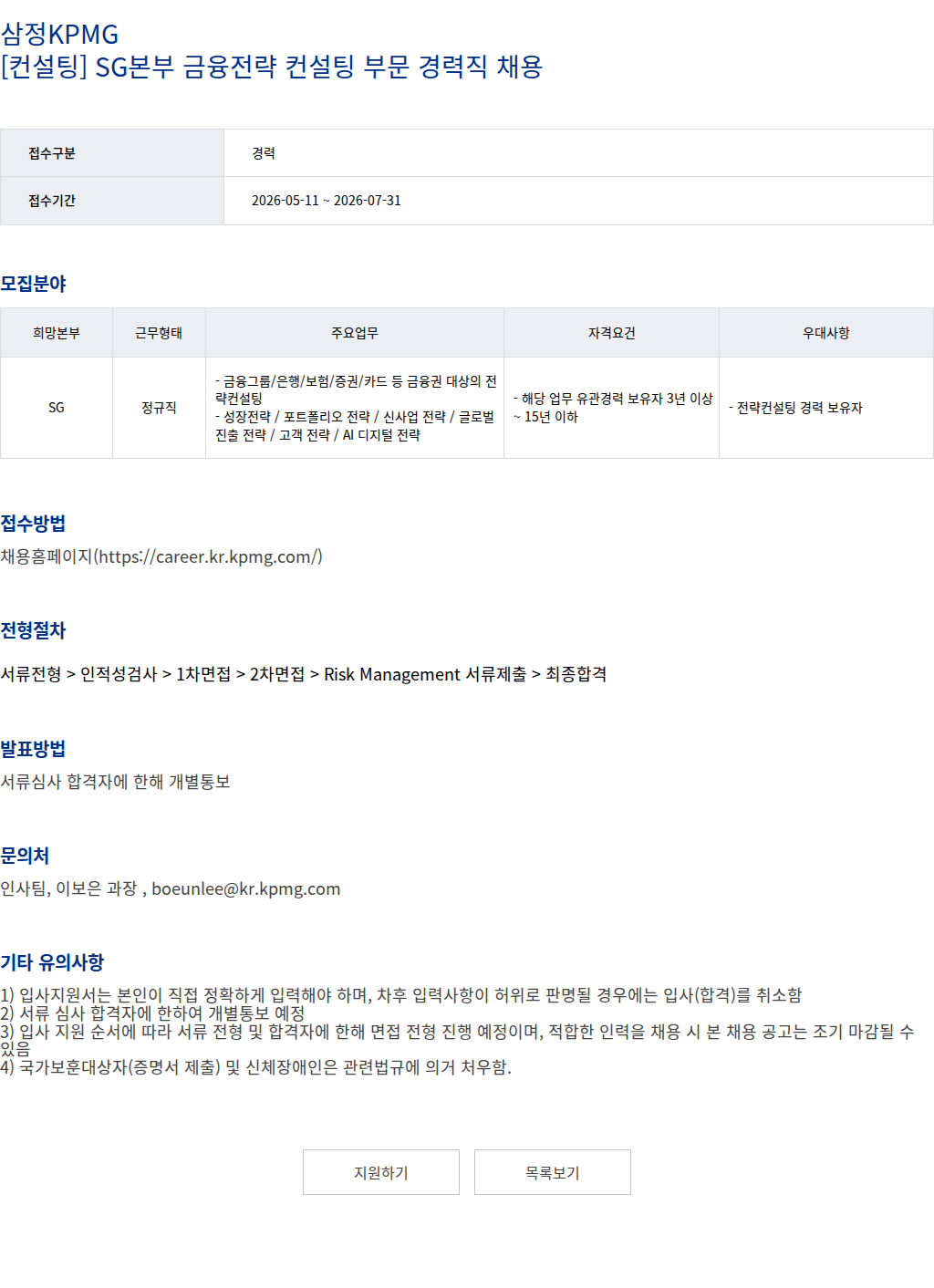The image size is (934, 1288).
Task: Click the 근무형태 column header
Action: pyautogui.click(x=159, y=333)
